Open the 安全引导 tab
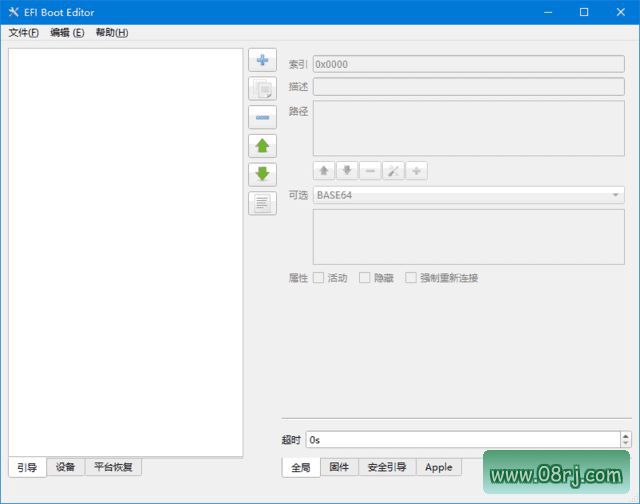Viewport: 640px width, 504px height. 387,467
